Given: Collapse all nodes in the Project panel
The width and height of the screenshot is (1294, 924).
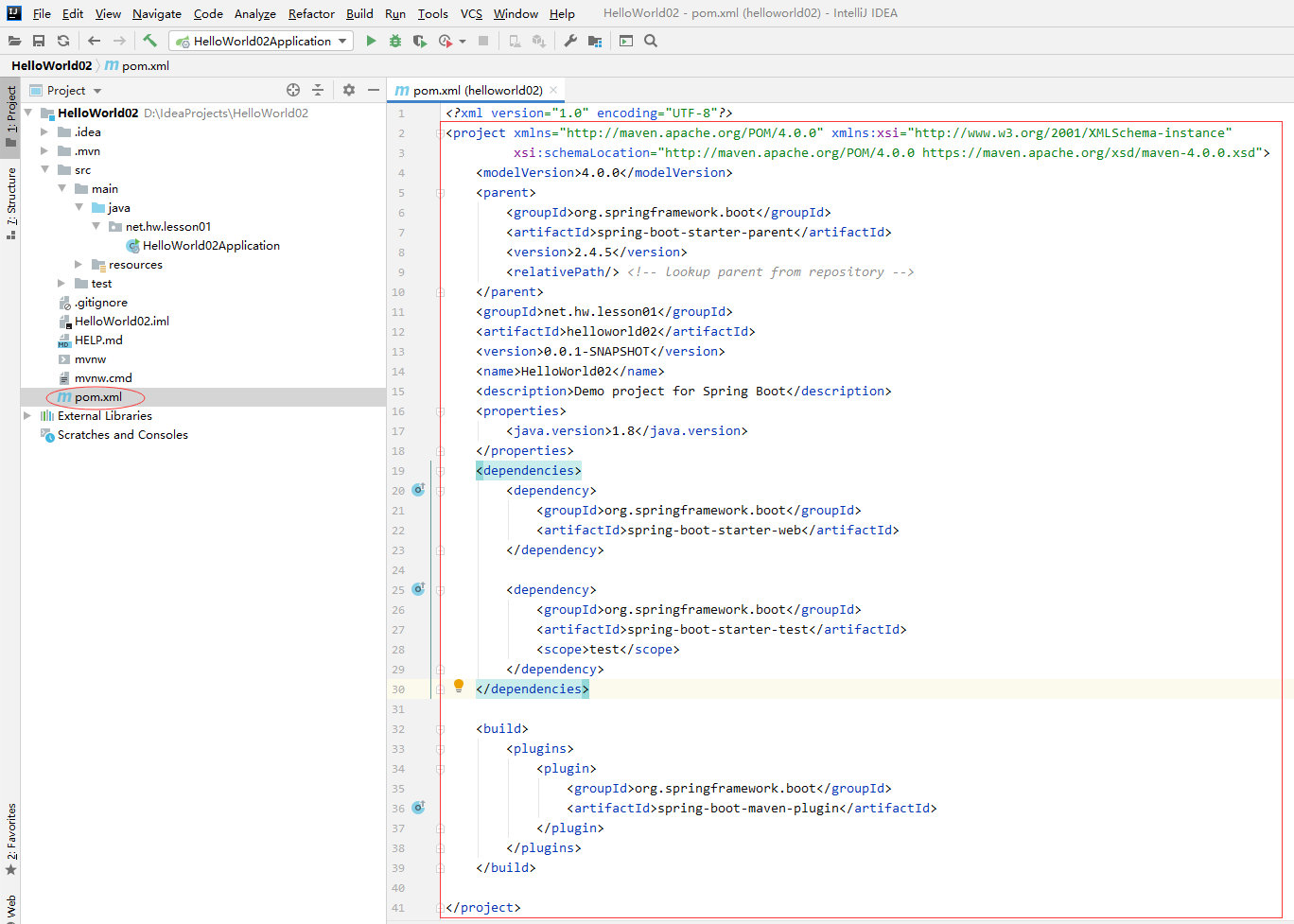Looking at the screenshot, I should [318, 90].
